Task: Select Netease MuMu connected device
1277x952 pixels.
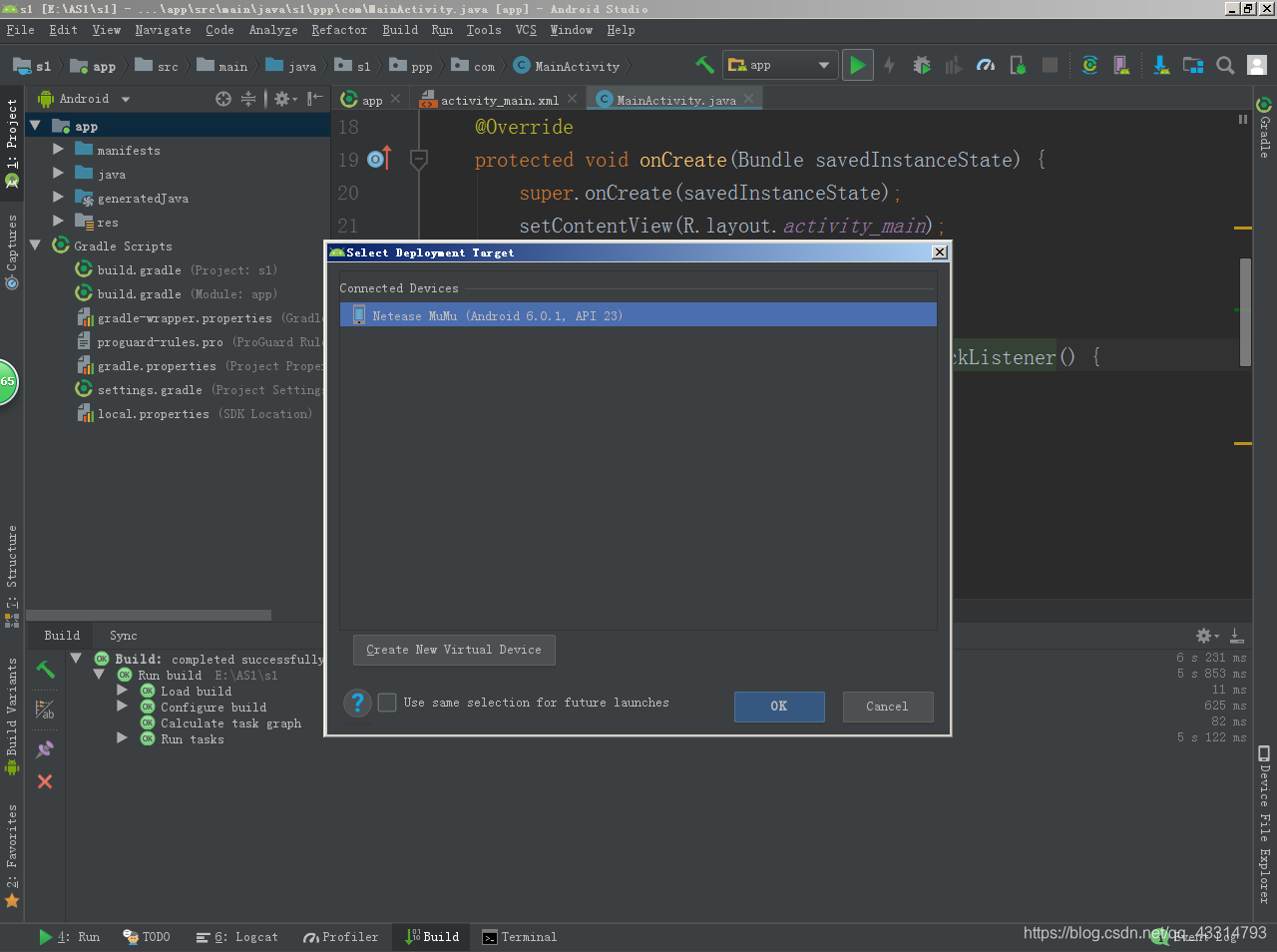Action: coord(638,315)
